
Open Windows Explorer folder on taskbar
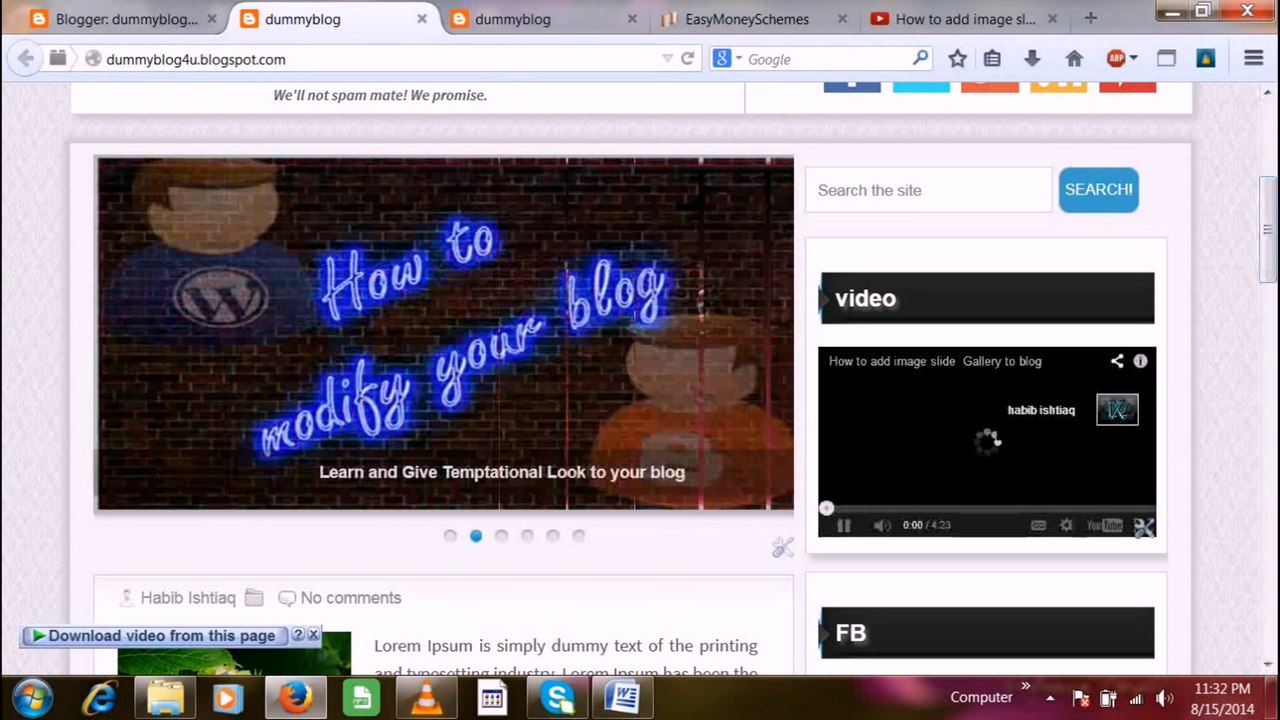(165, 697)
